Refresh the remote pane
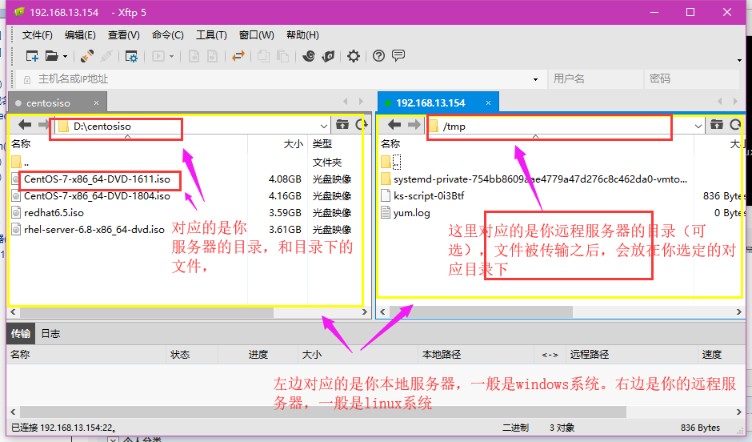 click(735, 125)
